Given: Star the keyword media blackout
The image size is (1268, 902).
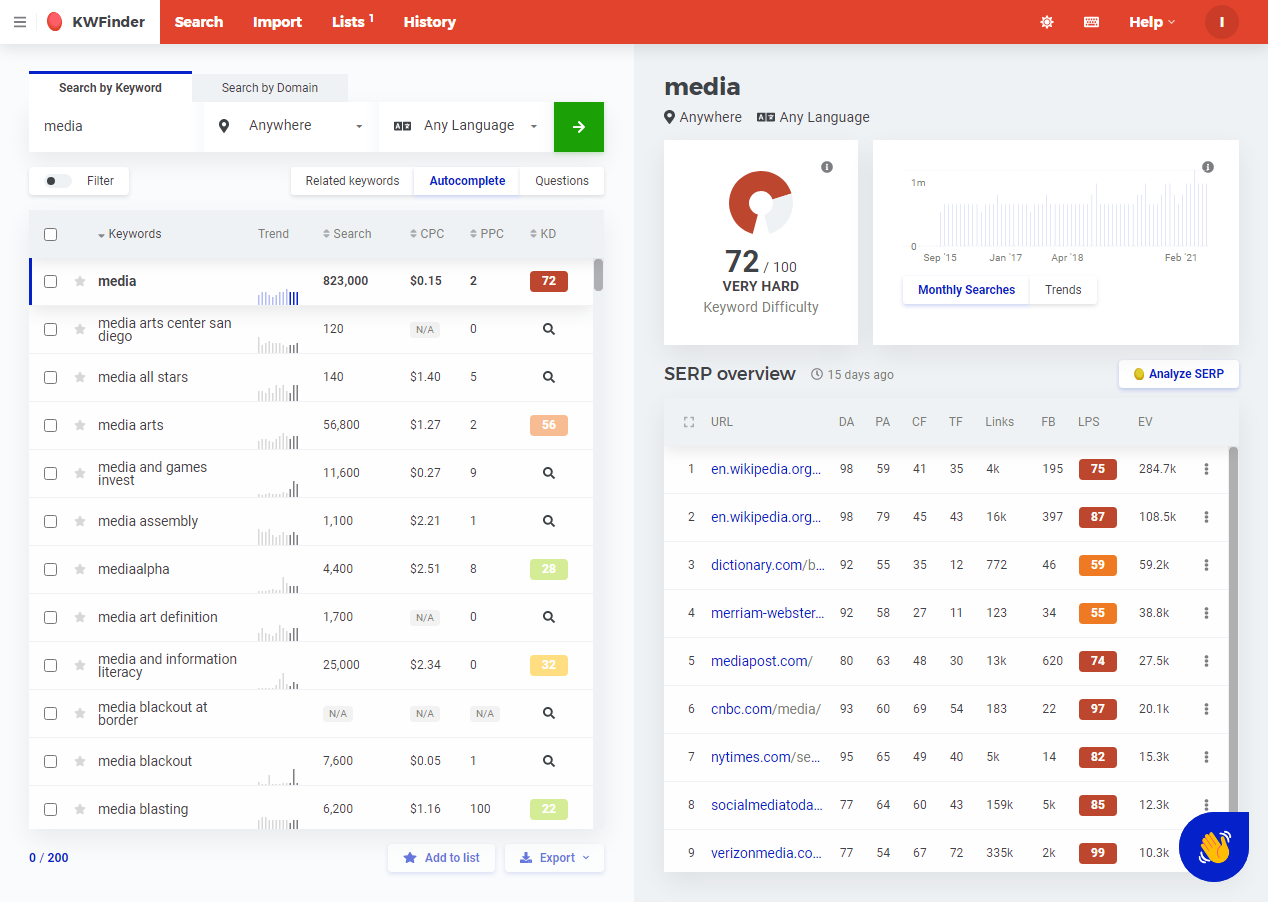Looking at the screenshot, I should (x=80, y=761).
